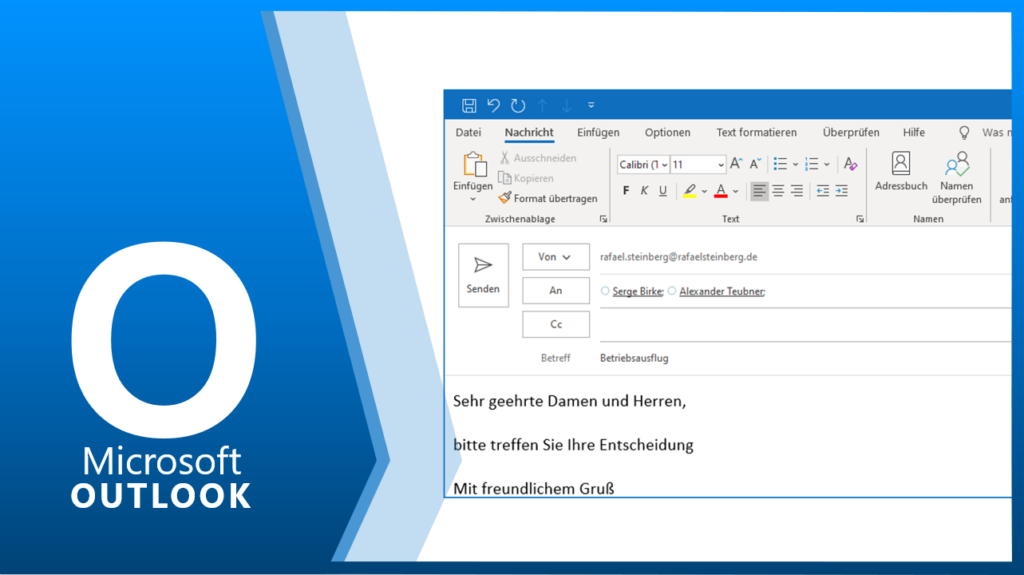This screenshot has width=1024, height=575.
Task: Click the lightbulb search icon
Action: coord(964,133)
